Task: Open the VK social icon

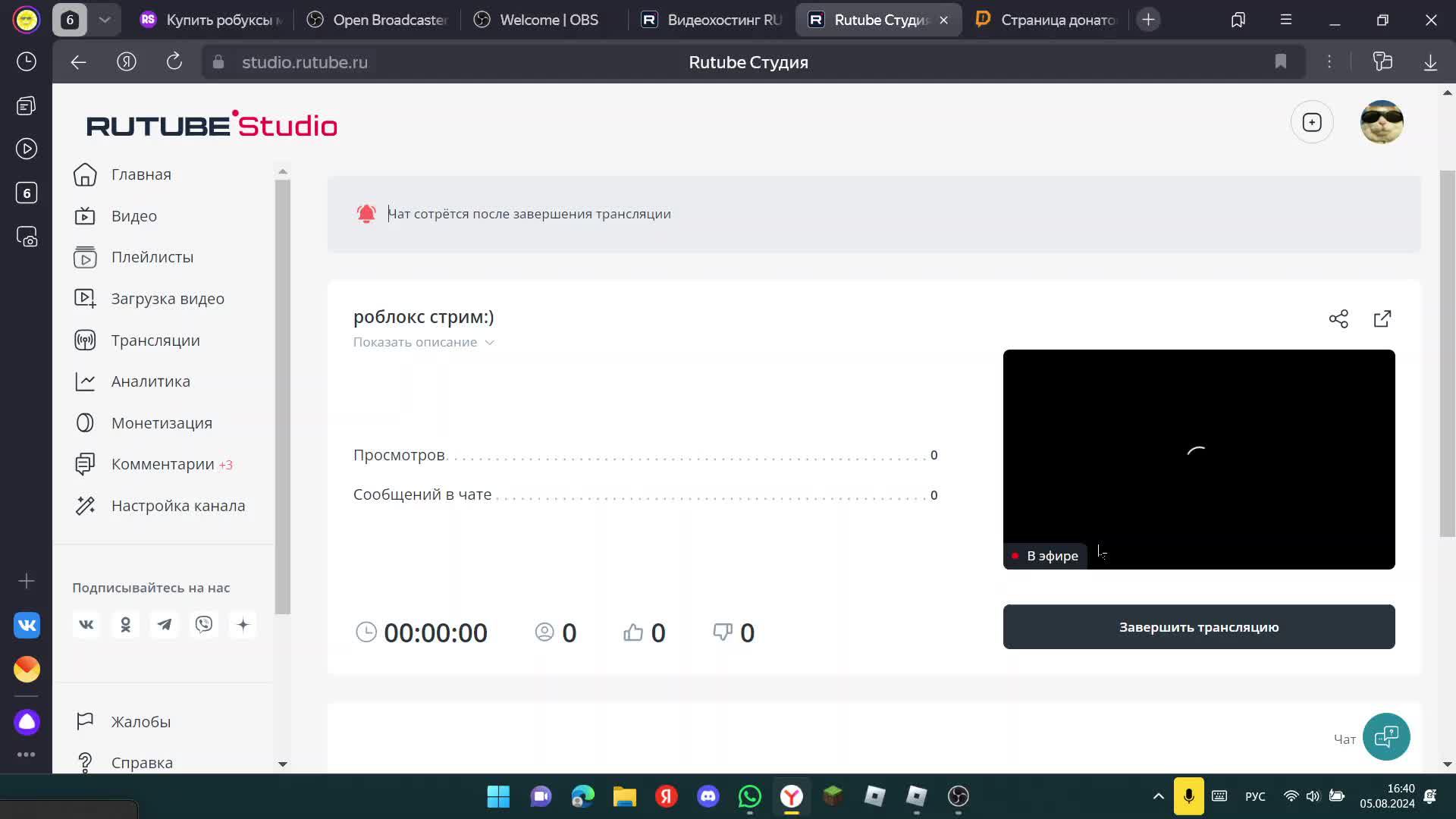Action: (x=86, y=624)
